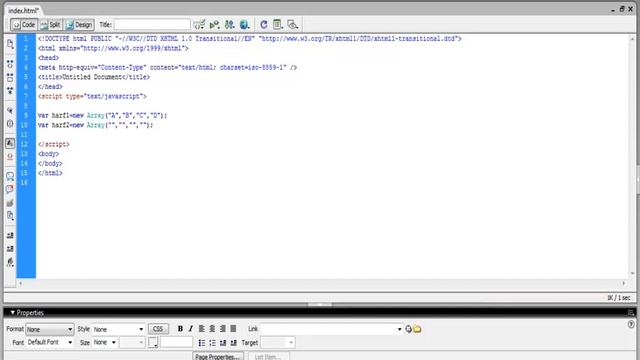This screenshot has width=640, height=360.
Task: Click the Preview in browser globe icon
Action: click(x=244, y=24)
